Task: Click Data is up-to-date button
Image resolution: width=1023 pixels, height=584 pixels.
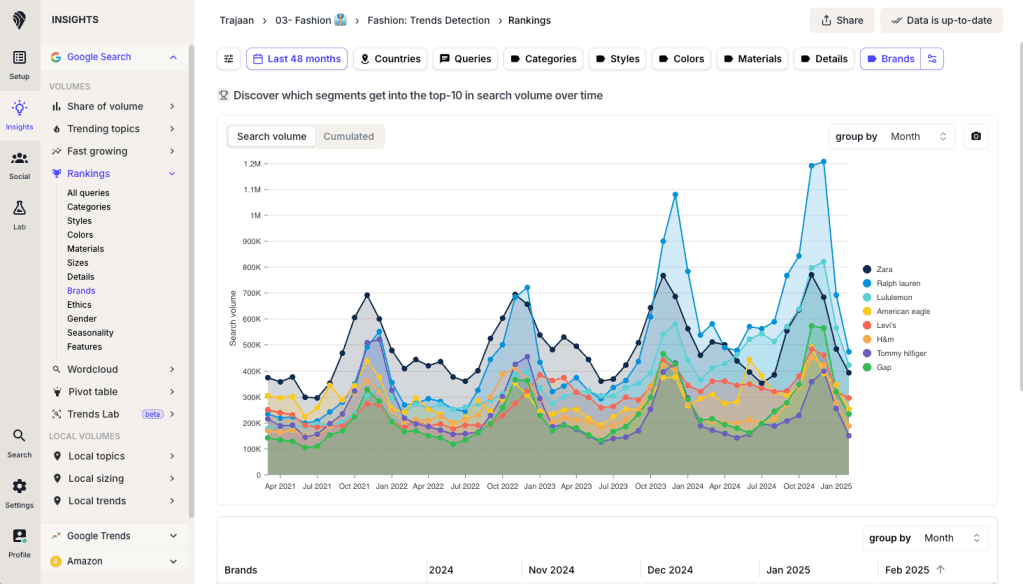Action: pos(941,20)
